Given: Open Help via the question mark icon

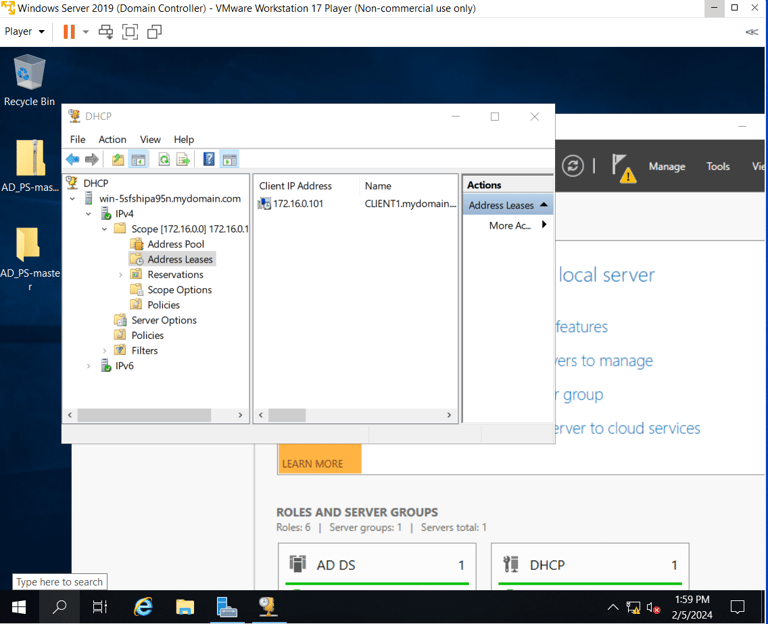Looking at the screenshot, I should (x=209, y=159).
